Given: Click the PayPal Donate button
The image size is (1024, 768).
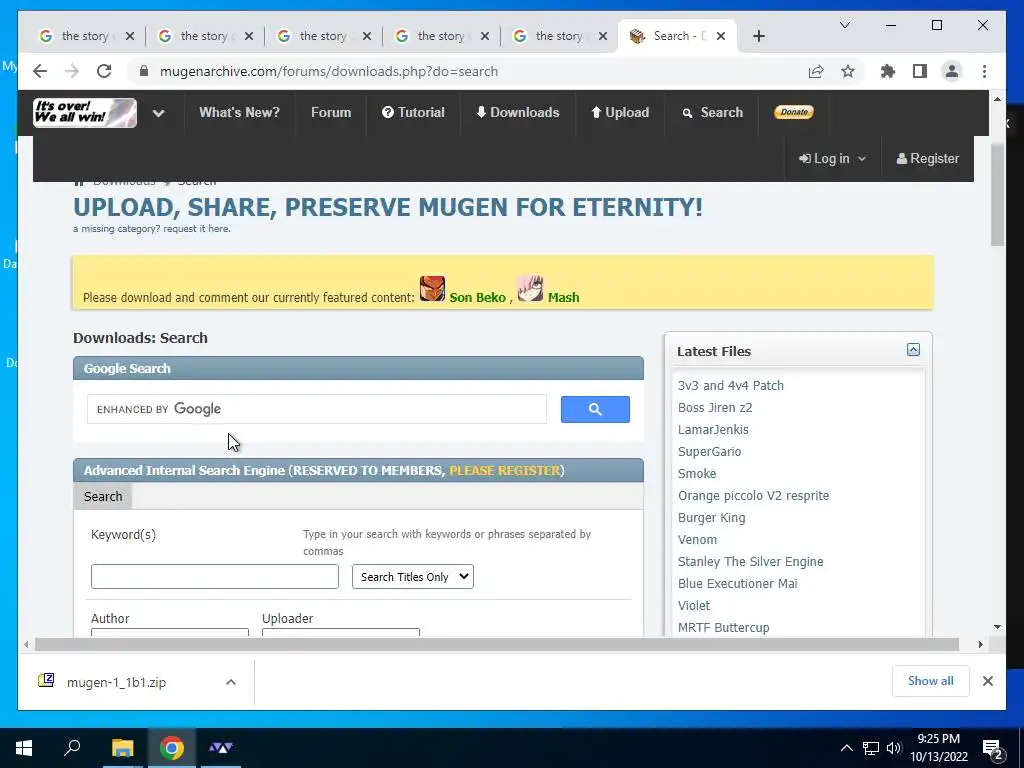Looking at the screenshot, I should pos(793,112).
